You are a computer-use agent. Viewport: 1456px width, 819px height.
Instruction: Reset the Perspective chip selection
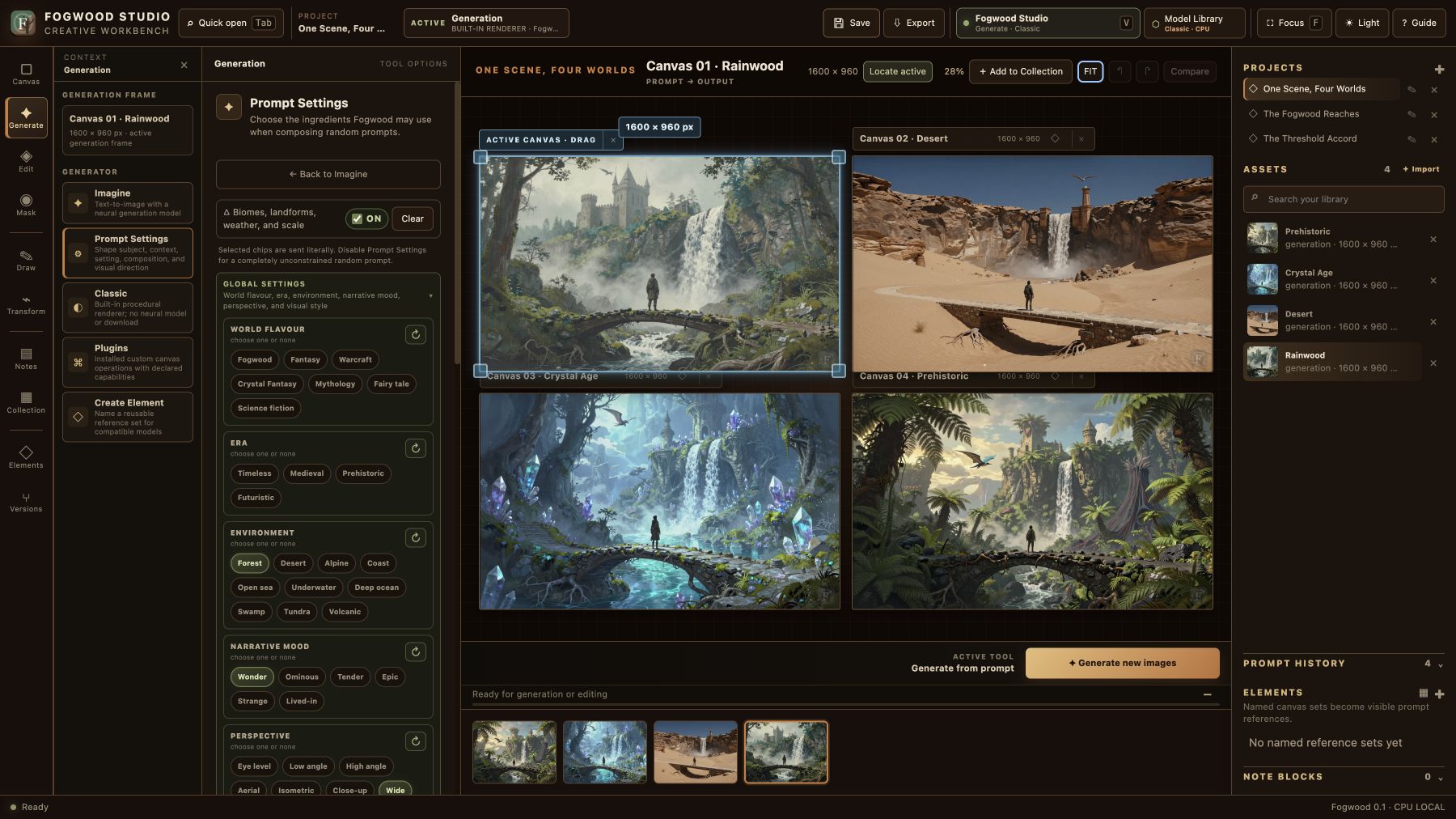click(x=416, y=741)
